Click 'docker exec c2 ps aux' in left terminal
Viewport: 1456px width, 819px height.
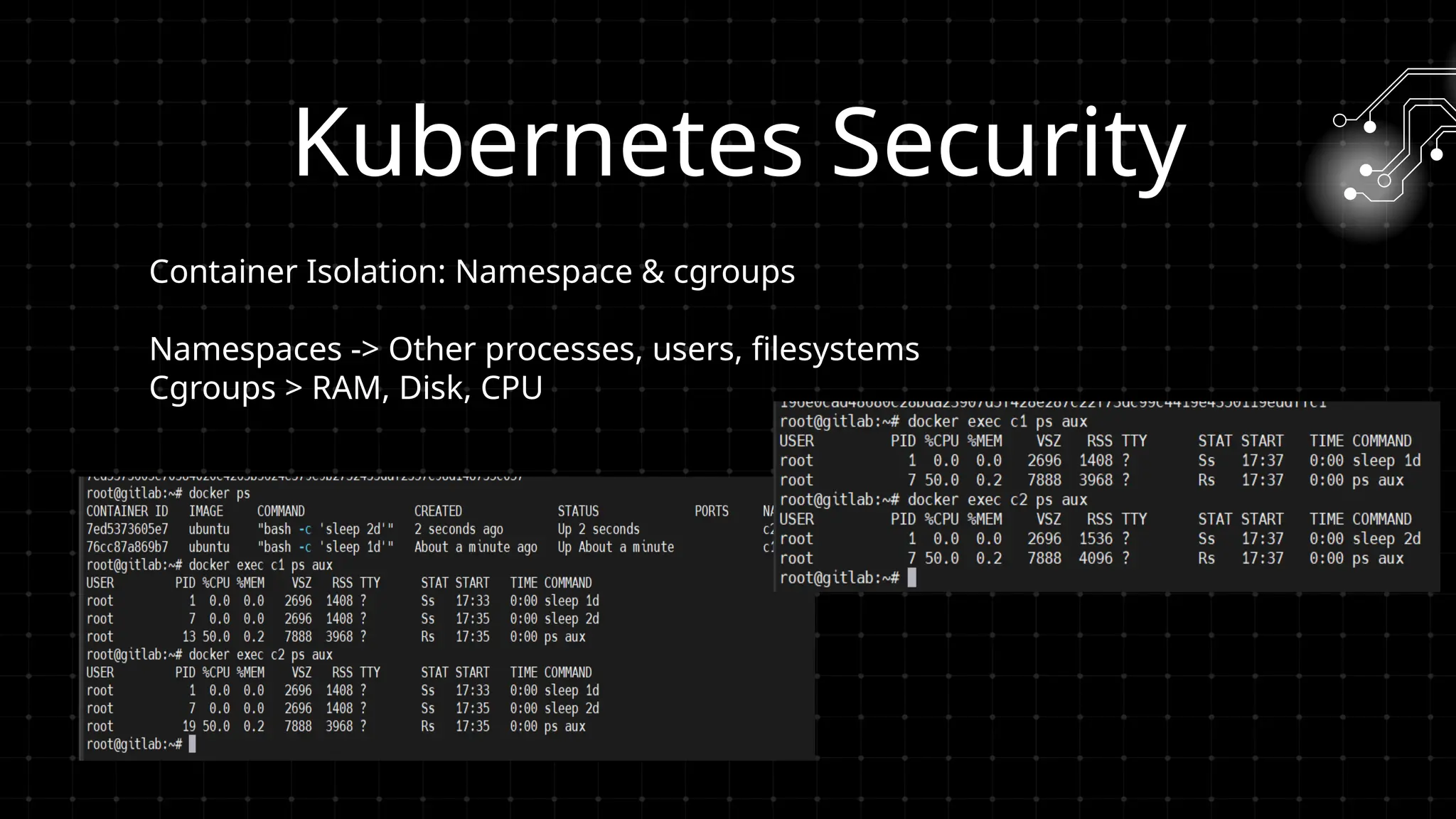tap(260, 655)
